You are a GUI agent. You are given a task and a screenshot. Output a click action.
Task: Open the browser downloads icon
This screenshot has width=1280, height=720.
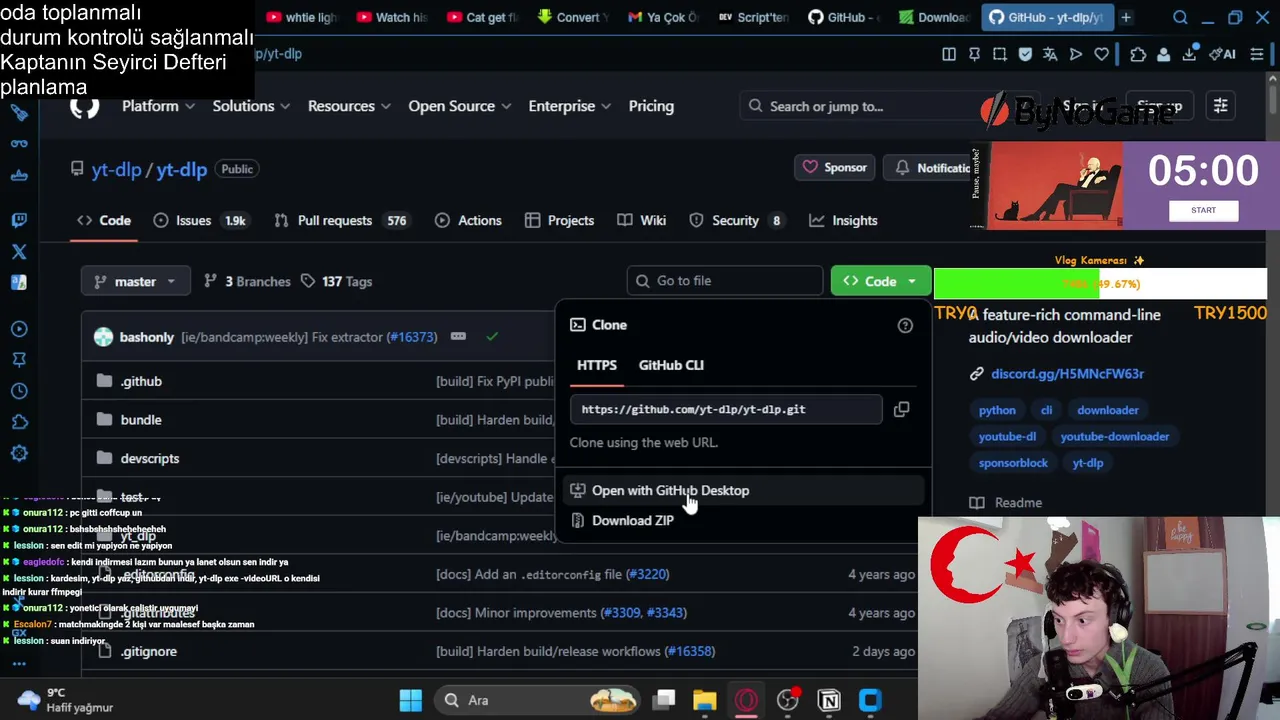point(1190,54)
